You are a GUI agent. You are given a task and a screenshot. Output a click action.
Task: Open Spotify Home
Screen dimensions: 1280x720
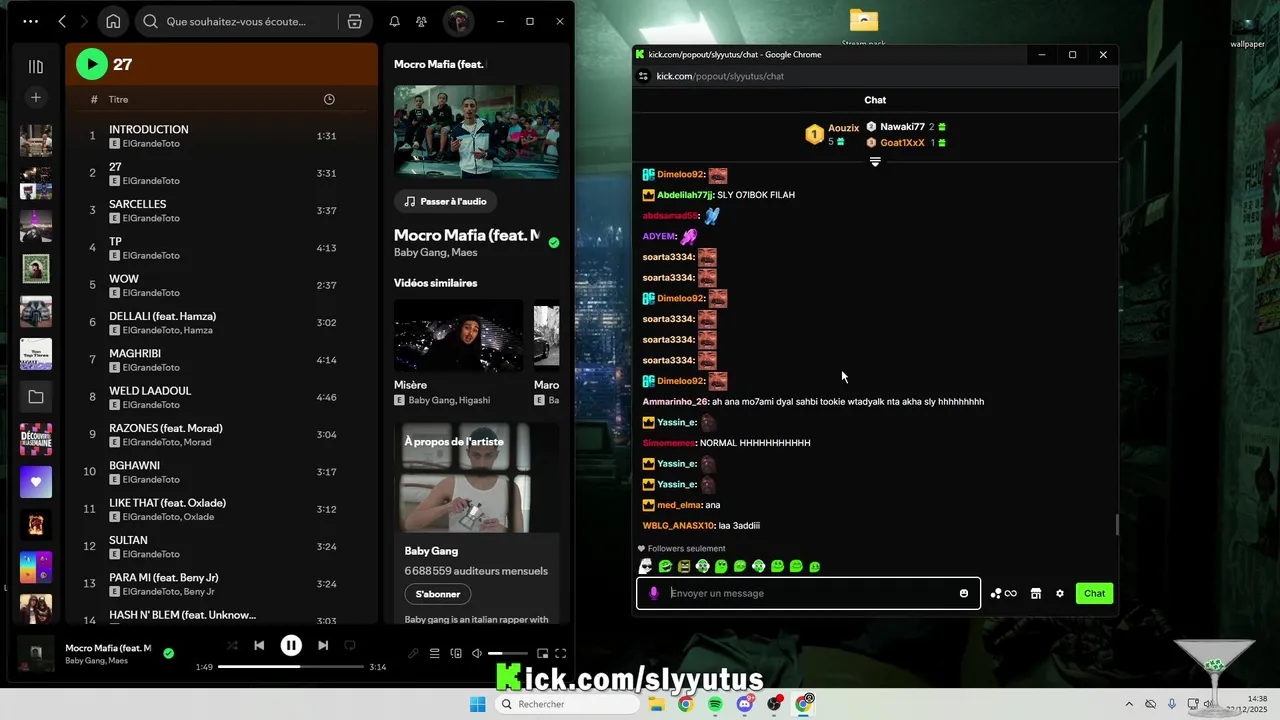pos(113,21)
